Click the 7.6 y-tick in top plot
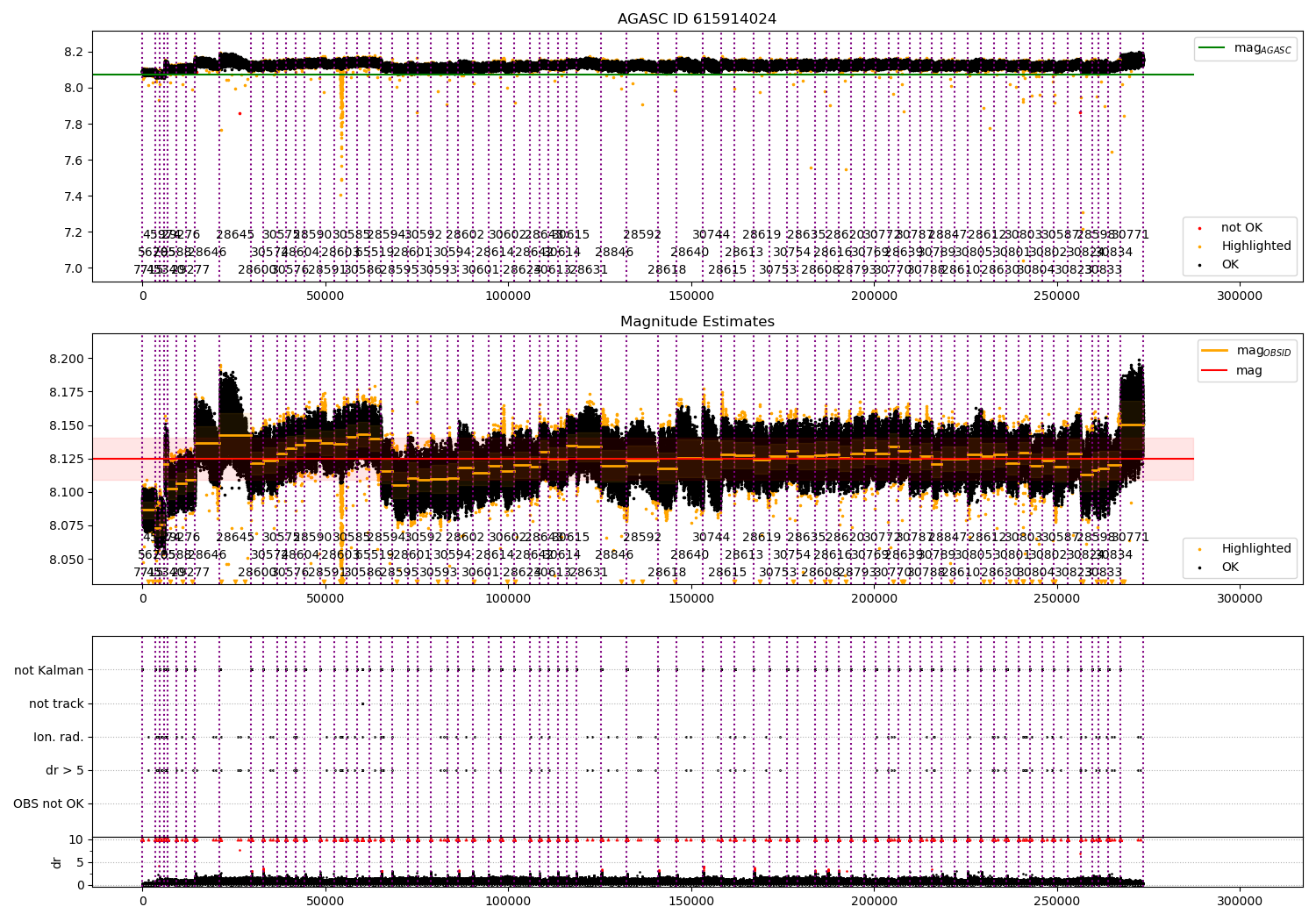The image size is (1316, 921). point(74,161)
